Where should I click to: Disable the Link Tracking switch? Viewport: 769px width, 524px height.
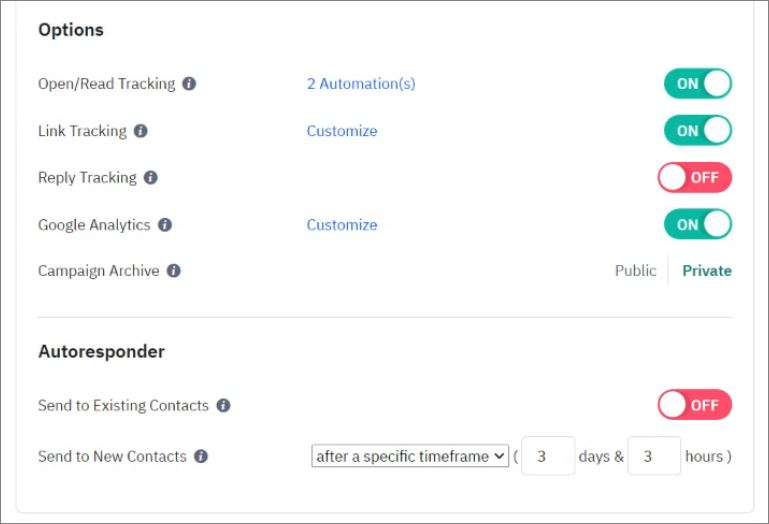coord(698,131)
